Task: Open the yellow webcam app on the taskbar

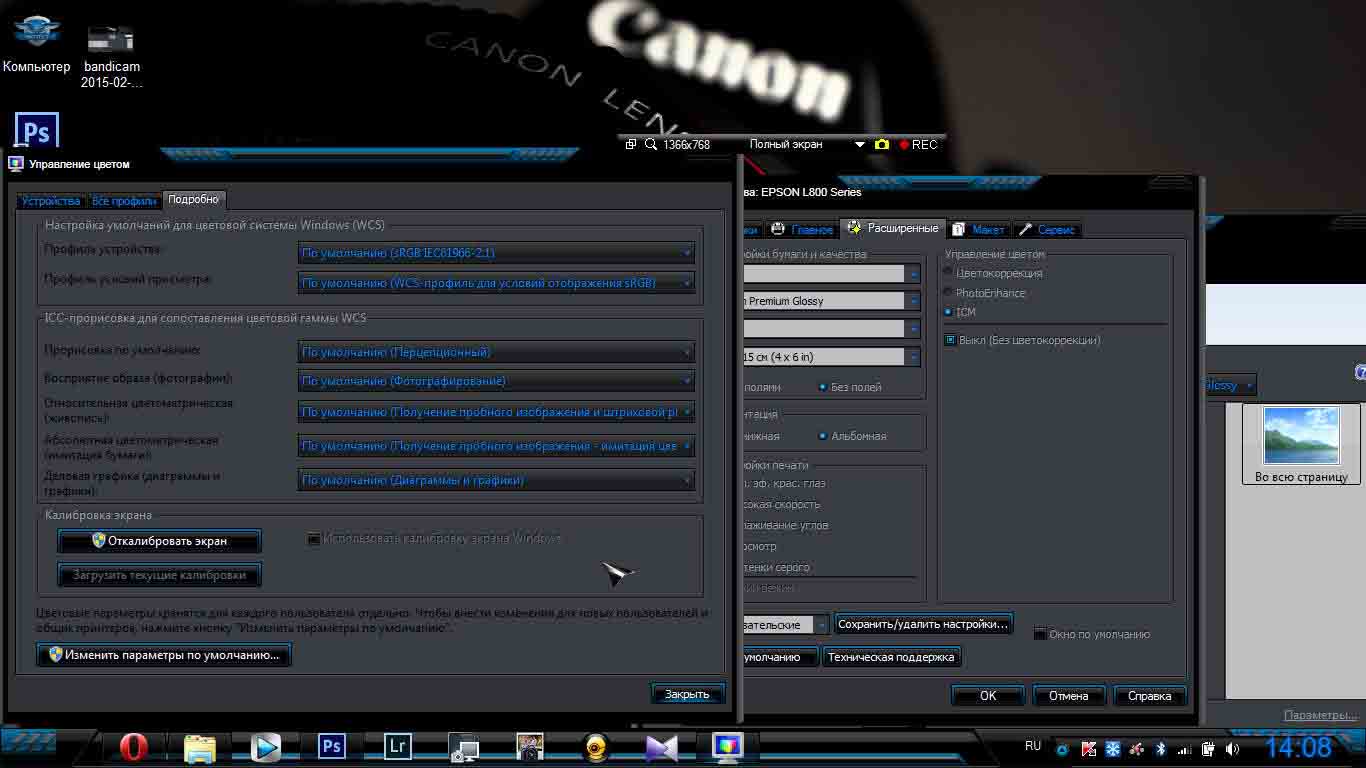Action: tap(596, 747)
